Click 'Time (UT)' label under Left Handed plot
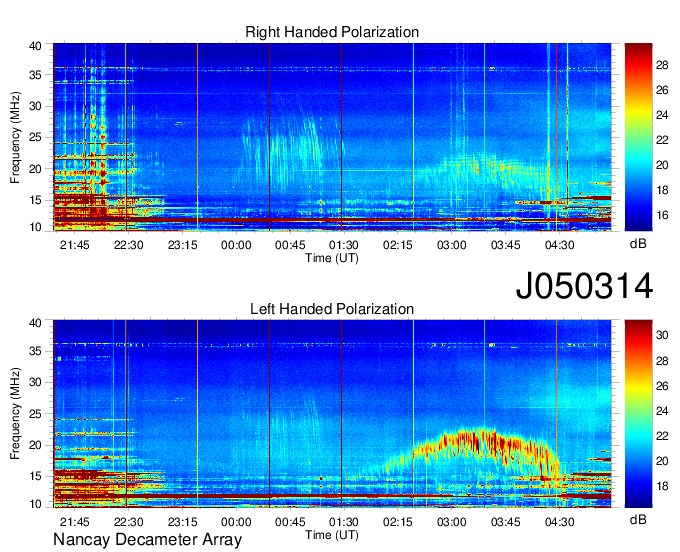Screen dimensions: 680x552 point(332,535)
